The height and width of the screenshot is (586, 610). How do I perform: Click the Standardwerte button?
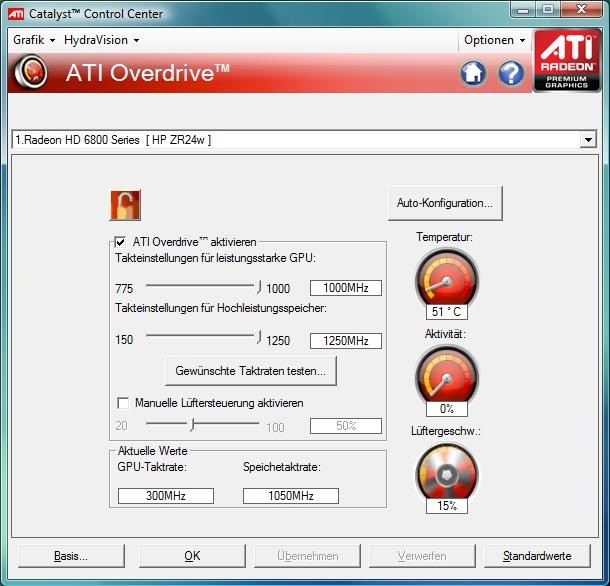click(x=537, y=556)
